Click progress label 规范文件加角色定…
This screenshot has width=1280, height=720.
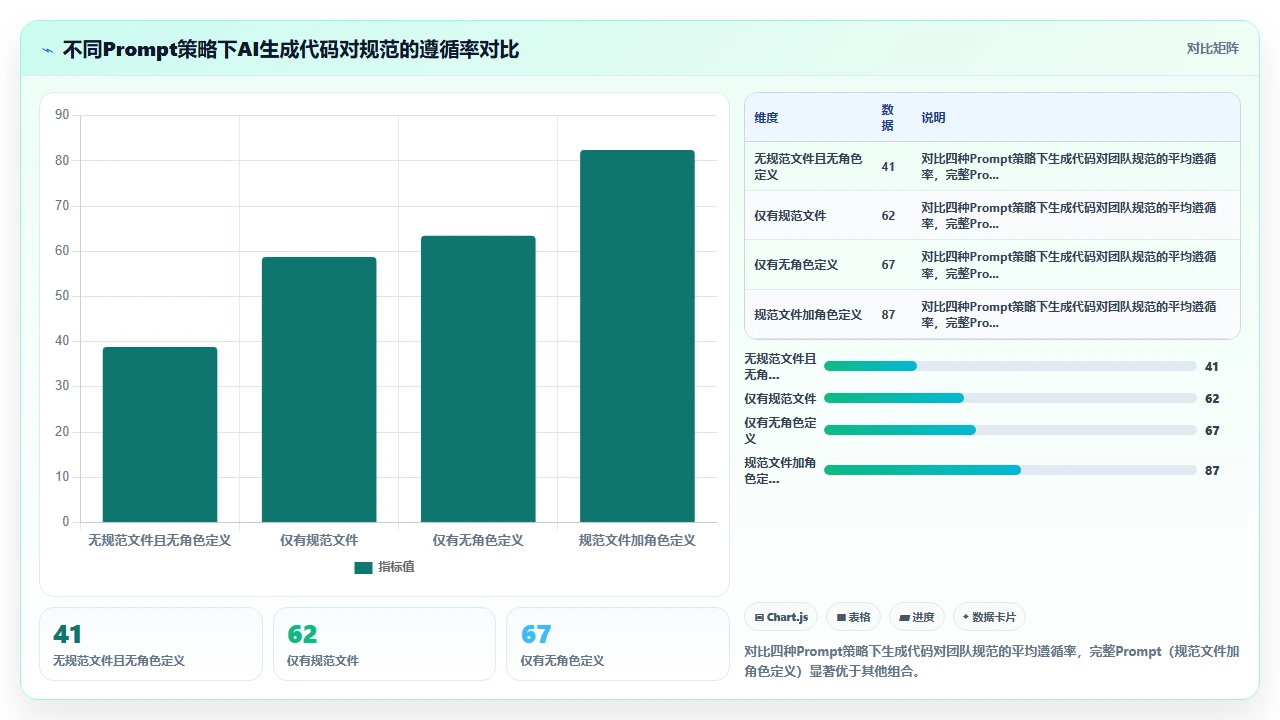click(x=780, y=471)
